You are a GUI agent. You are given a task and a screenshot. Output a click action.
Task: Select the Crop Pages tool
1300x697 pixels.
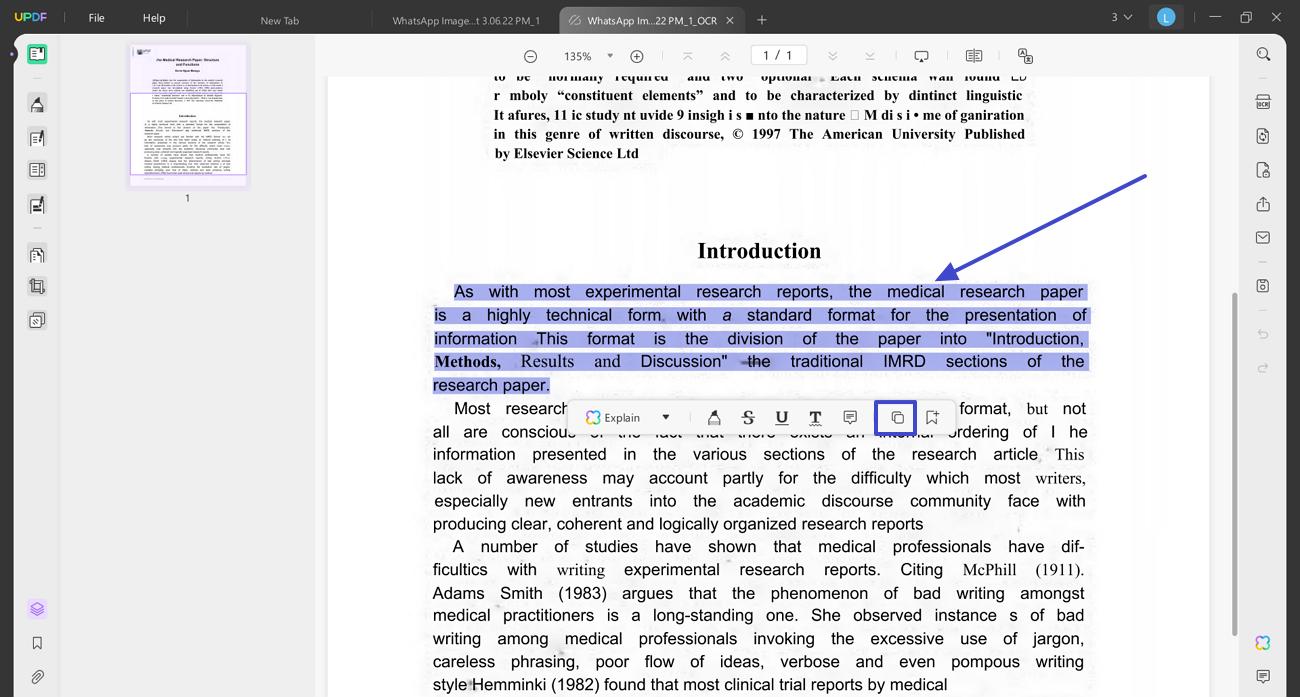click(37, 286)
